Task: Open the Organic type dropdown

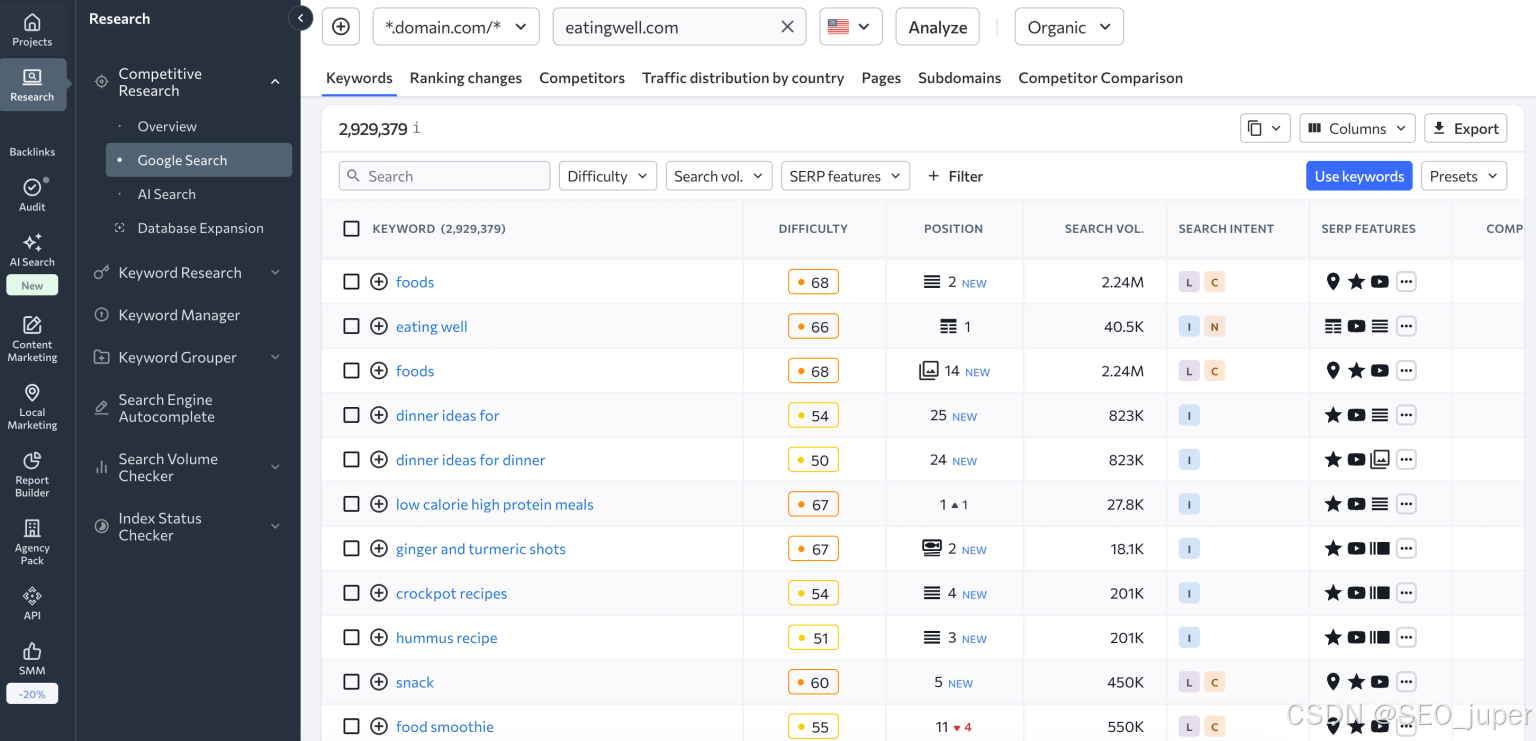Action: pos(1069,27)
